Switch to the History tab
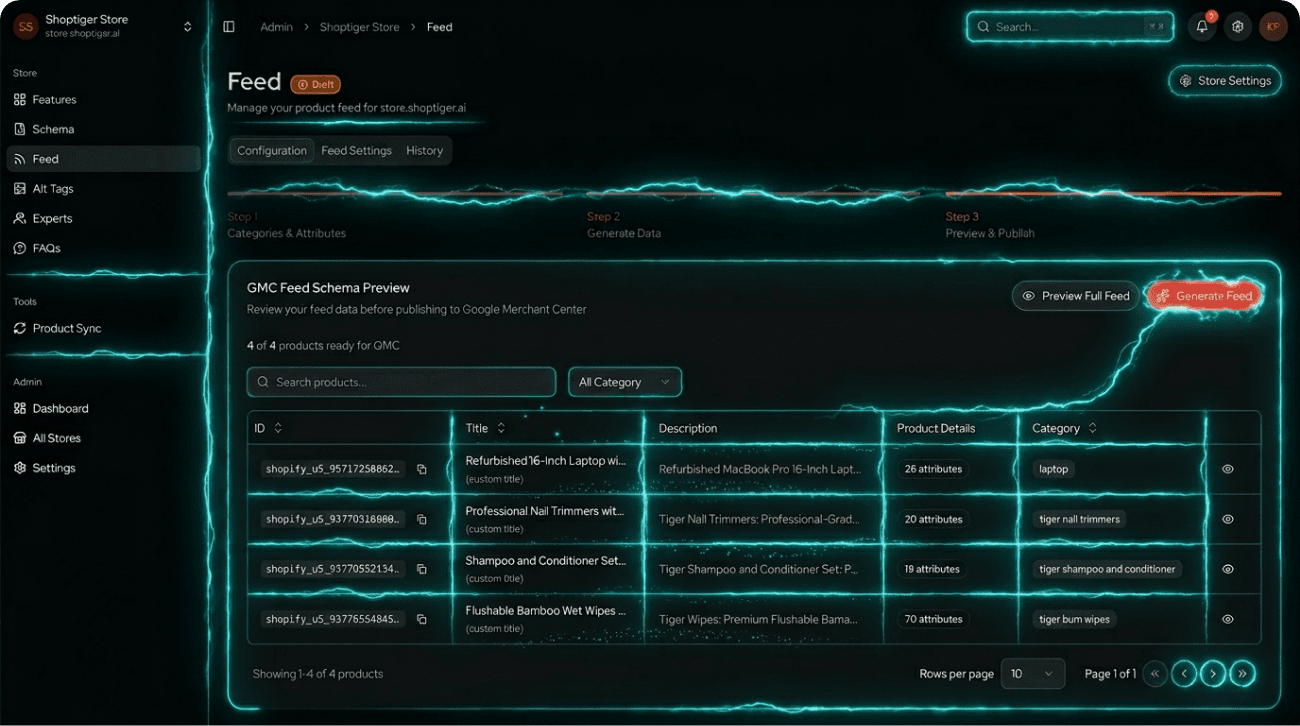The height and width of the screenshot is (726, 1300). pyautogui.click(x=424, y=151)
